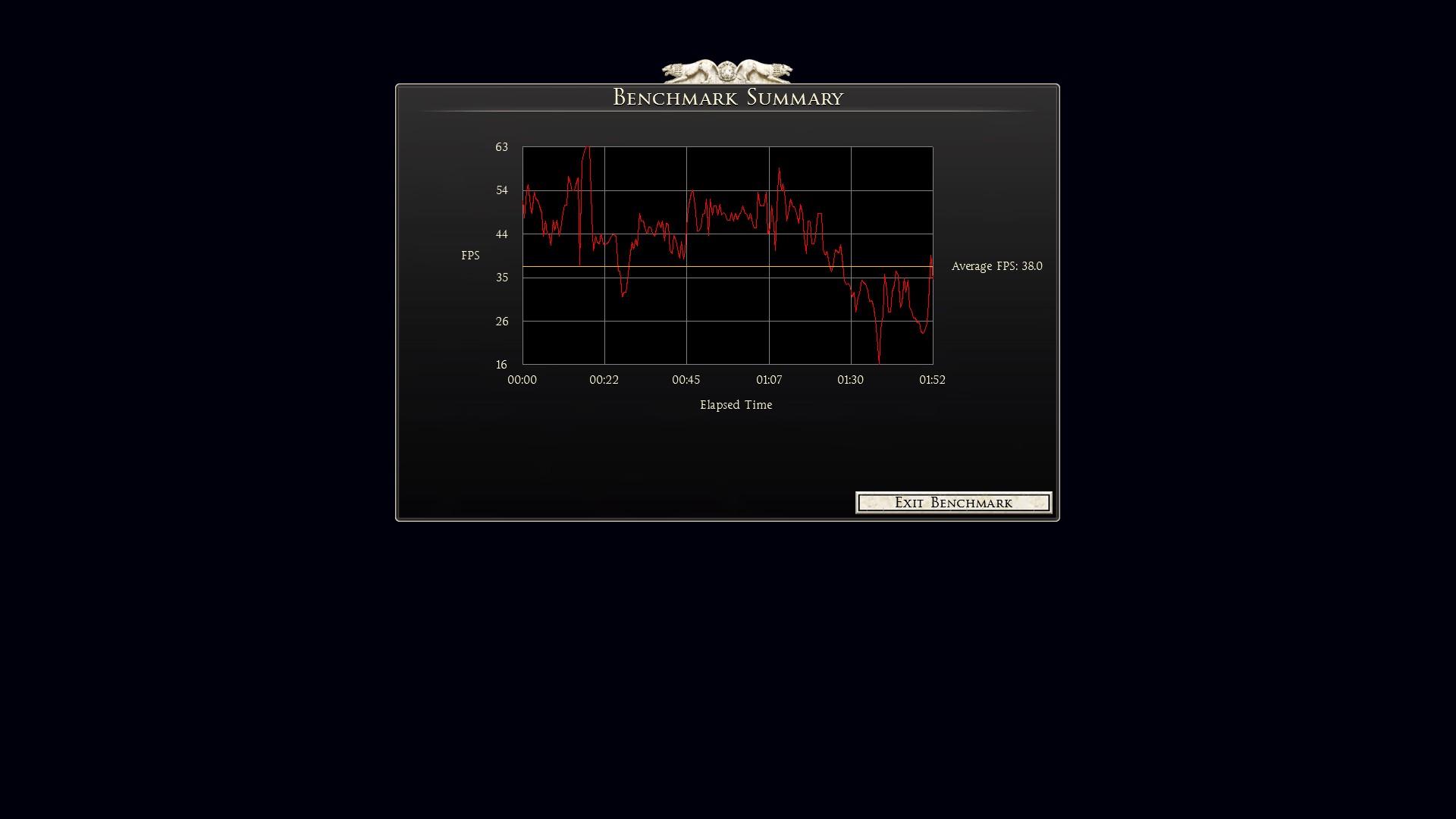Click the wolf emblem above the panel
Screen dimensions: 1456x819
coord(726,71)
